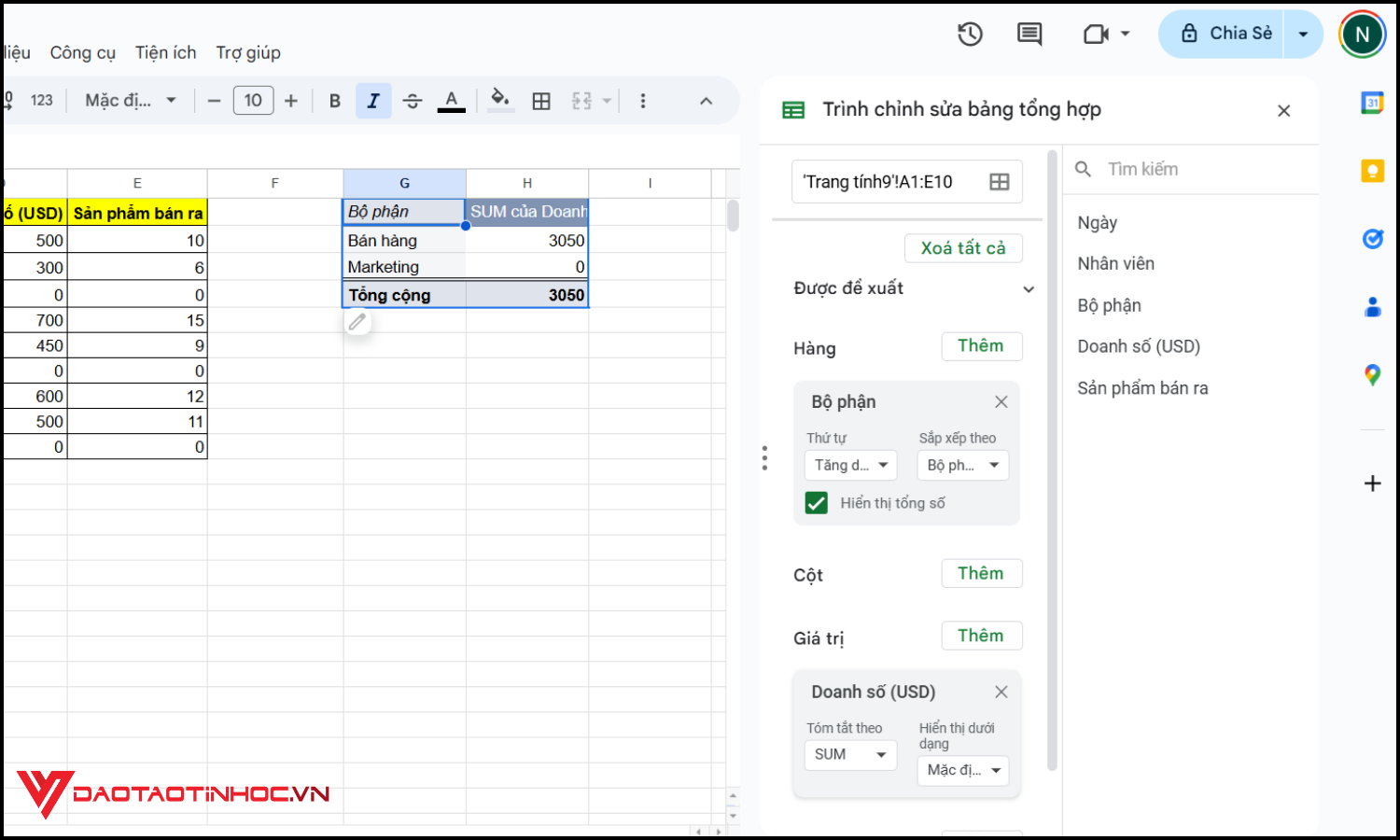Open the Tăng dần sort order dropdown
Image resolution: width=1400 pixels, height=840 pixels.
pos(850,465)
